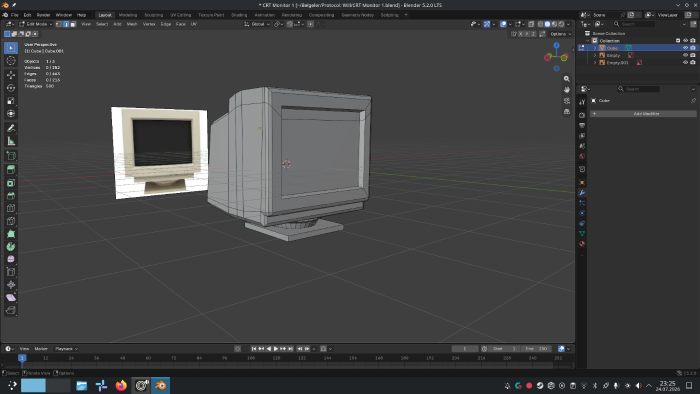This screenshot has height=394, width=700.
Task: Activate the Poly Build tool
Action: (x=11, y=234)
